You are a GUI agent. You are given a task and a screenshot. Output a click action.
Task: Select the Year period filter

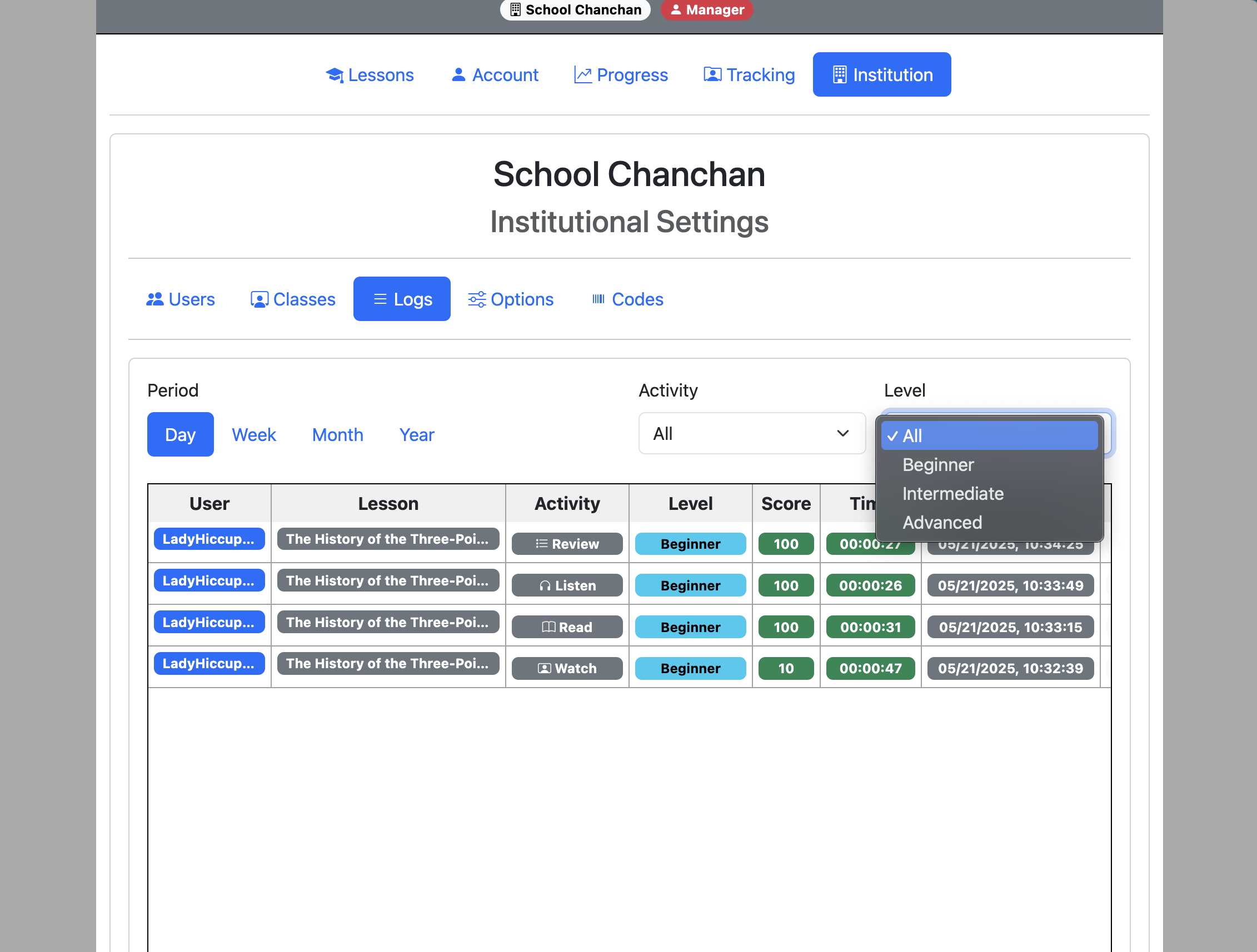(417, 434)
